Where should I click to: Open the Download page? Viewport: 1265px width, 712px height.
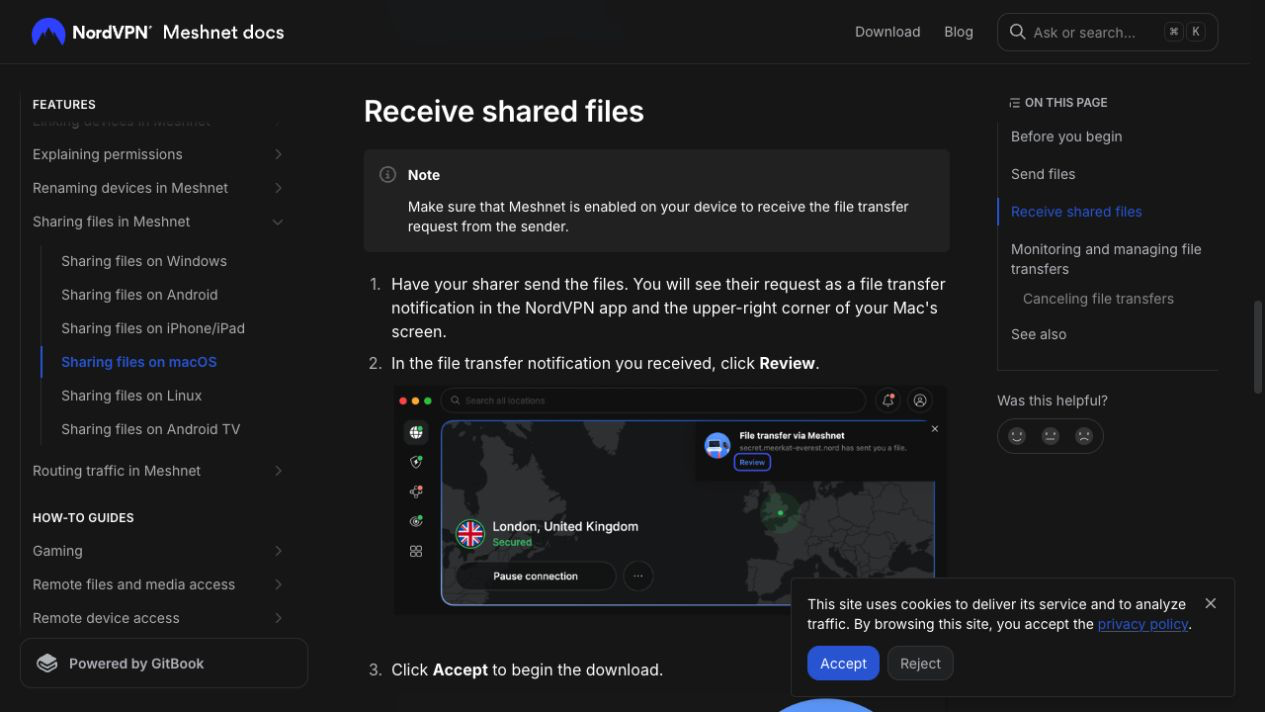(887, 32)
